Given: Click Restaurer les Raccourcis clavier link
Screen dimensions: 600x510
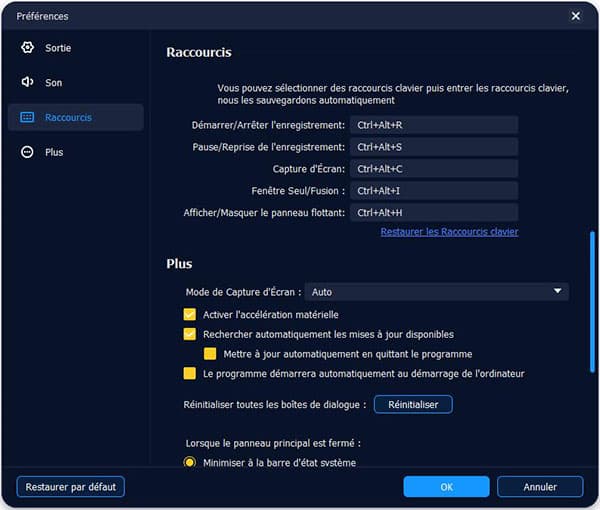Looking at the screenshot, I should coord(449,232).
